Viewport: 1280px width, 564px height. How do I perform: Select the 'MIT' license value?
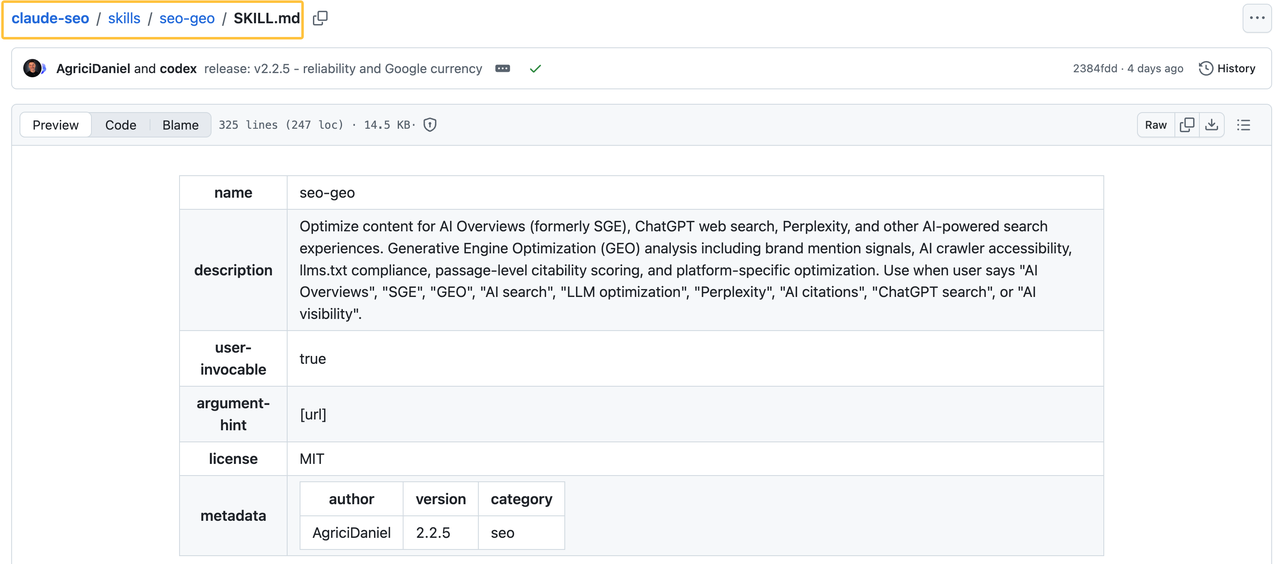click(x=695, y=459)
